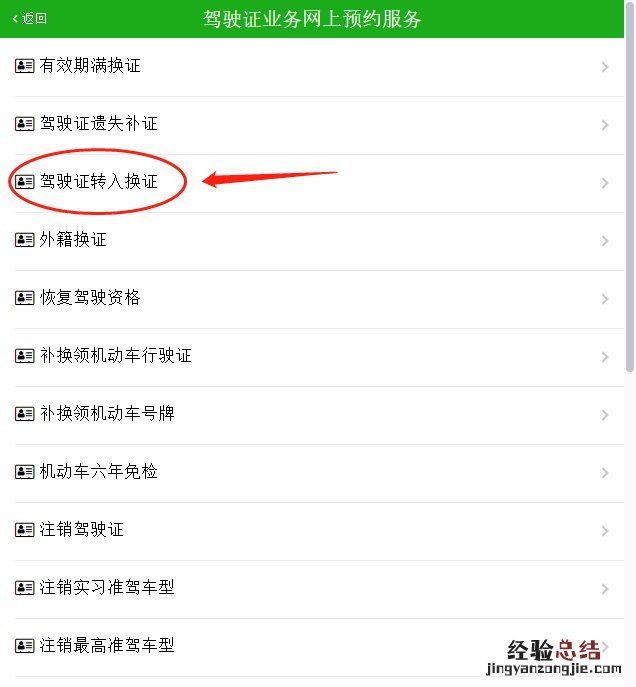636x687 pixels.
Task: Open the chevron arrow on 外籍换证 row
Action: [605, 241]
